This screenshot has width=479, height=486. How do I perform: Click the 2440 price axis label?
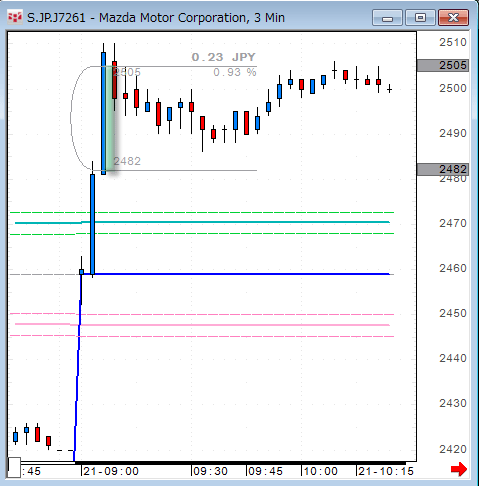tap(453, 358)
